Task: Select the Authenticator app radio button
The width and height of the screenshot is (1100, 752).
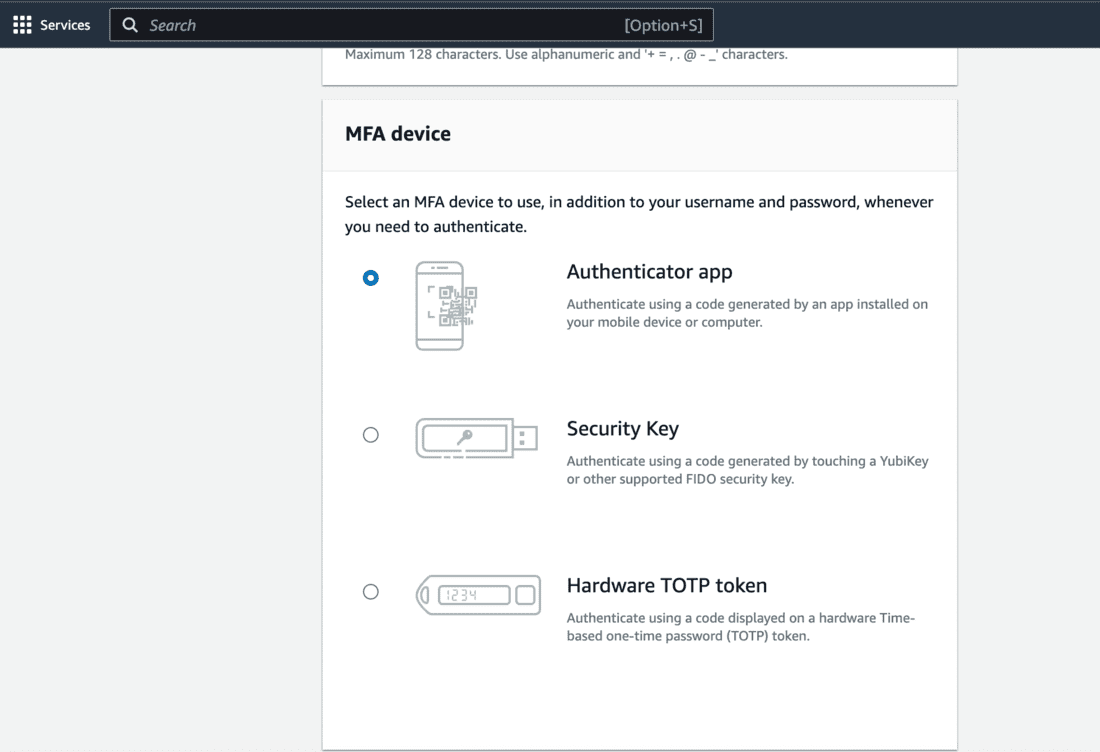Action: 371,278
